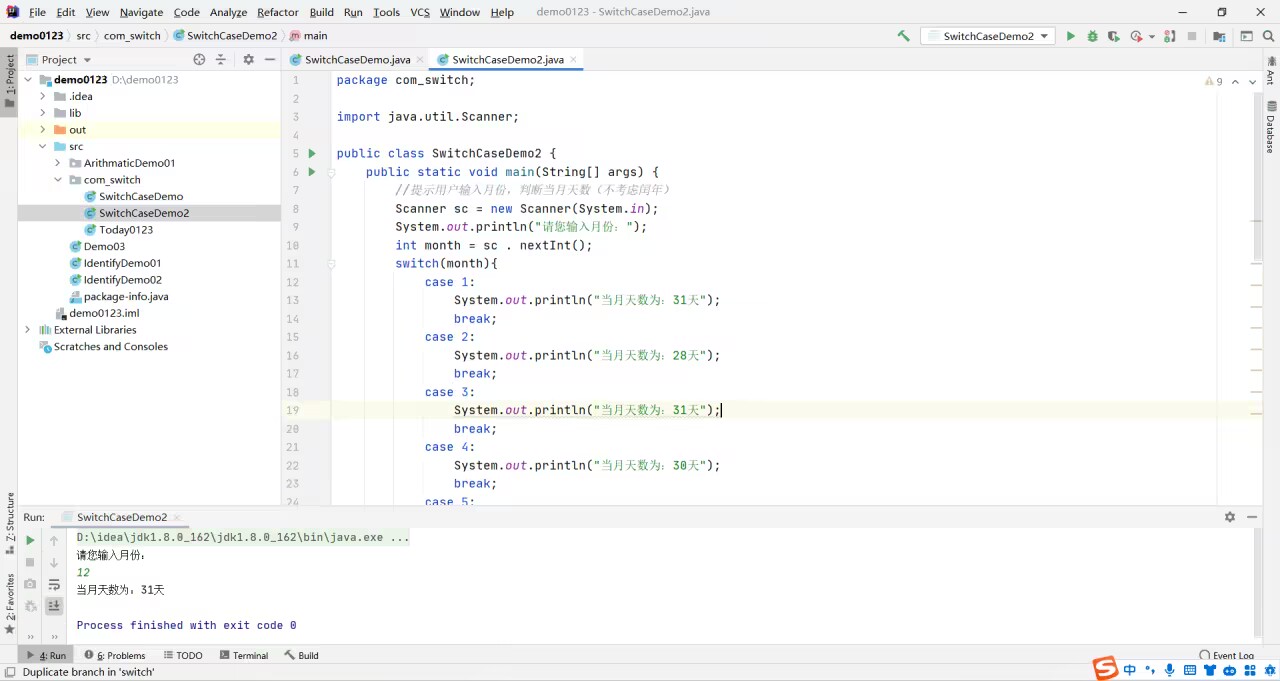Expand the out folder
The width and height of the screenshot is (1280, 681).
(x=42, y=130)
